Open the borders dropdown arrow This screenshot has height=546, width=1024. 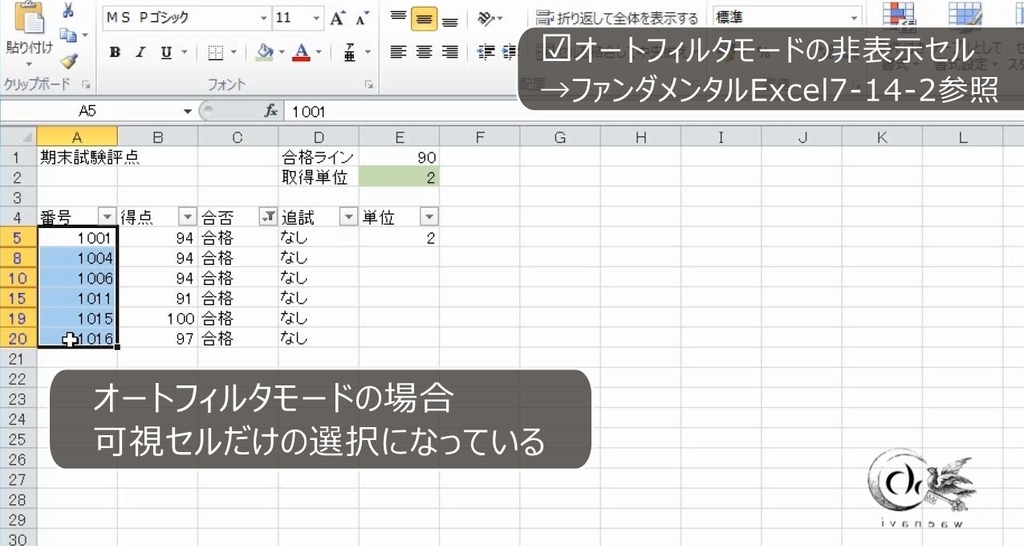coord(233,52)
